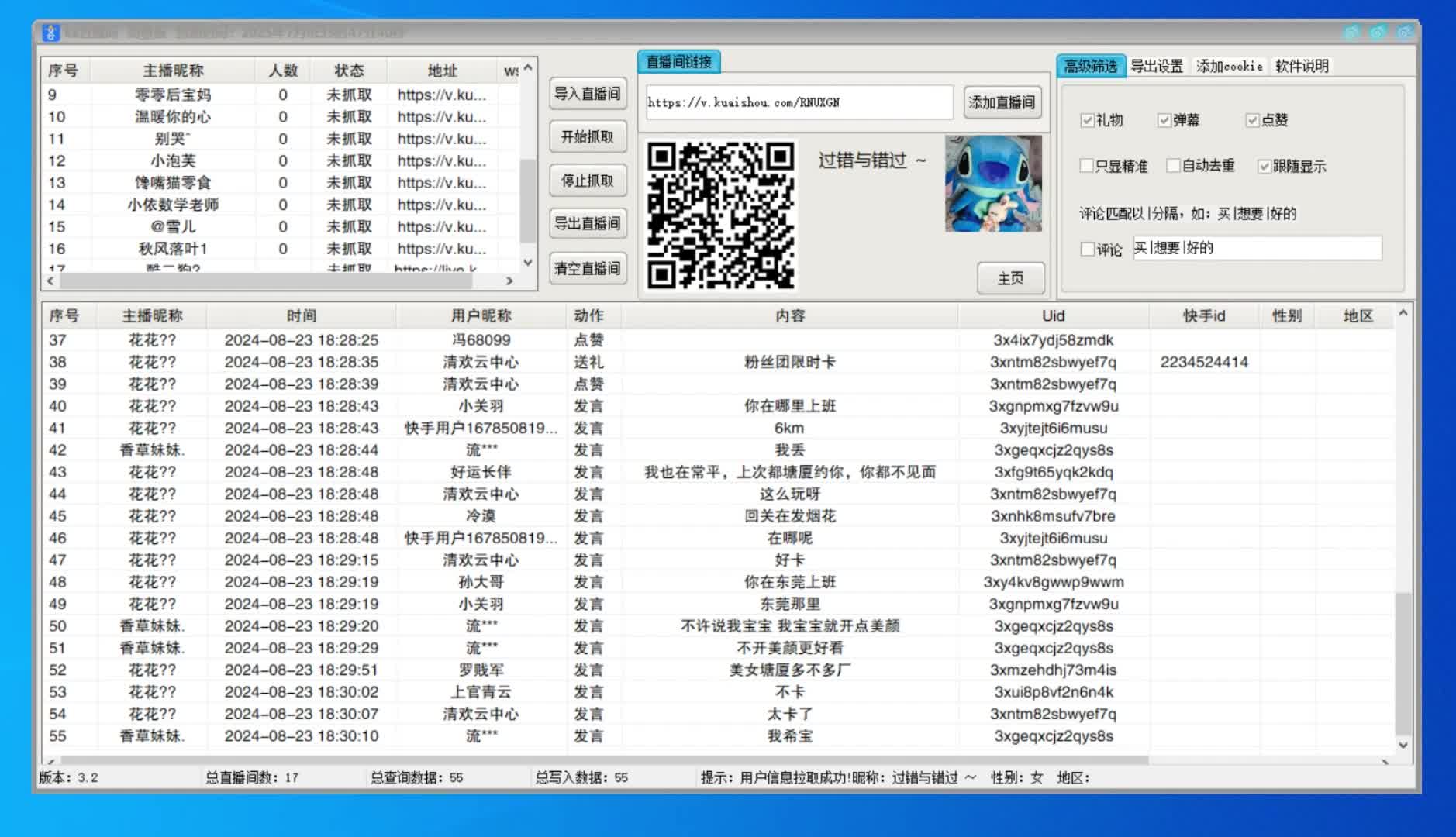Click the data table vertical scrollbar thumb
Screen dimensions: 1456x837
1403,663
